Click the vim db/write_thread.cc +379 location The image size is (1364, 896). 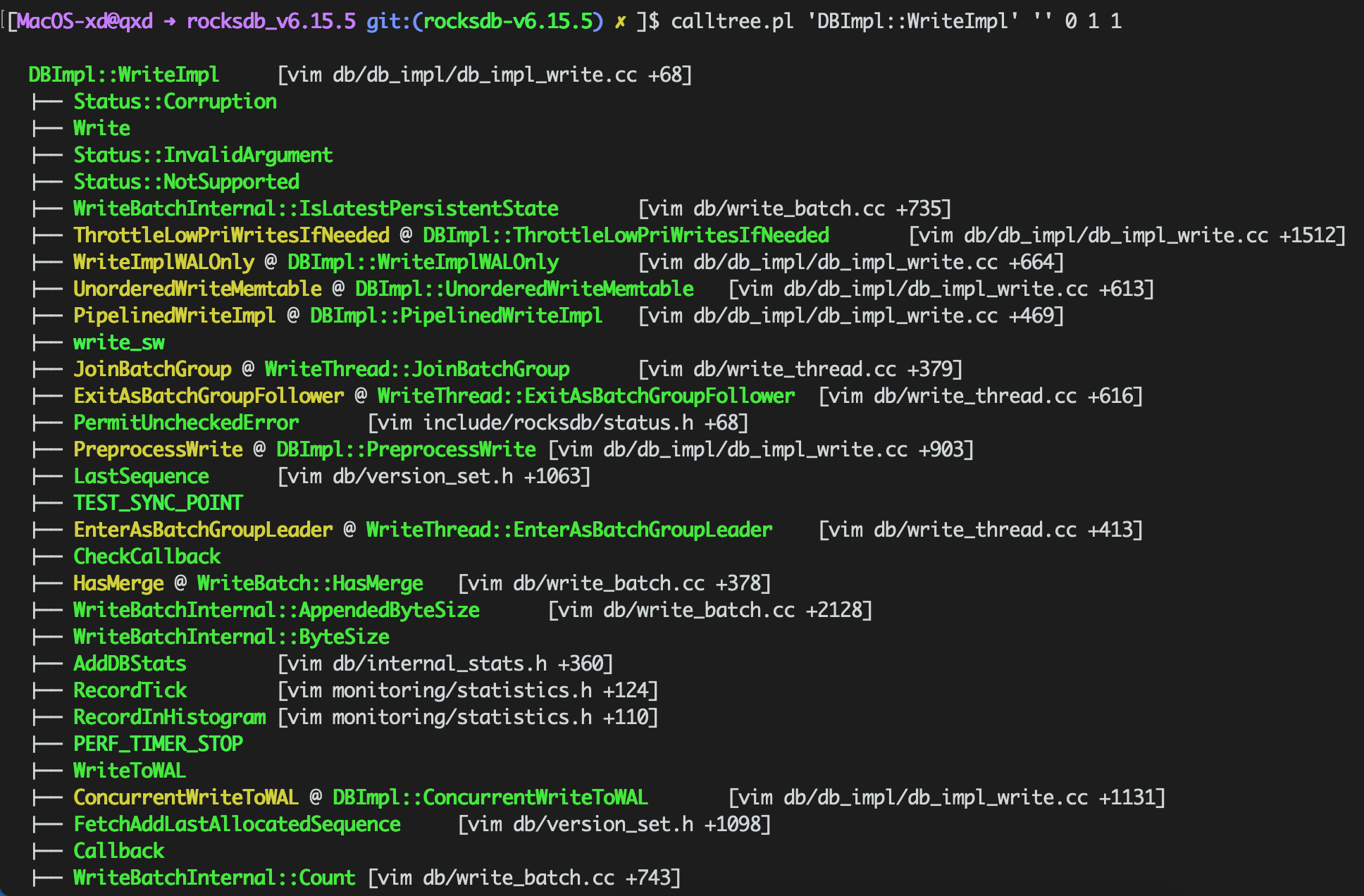click(x=800, y=369)
